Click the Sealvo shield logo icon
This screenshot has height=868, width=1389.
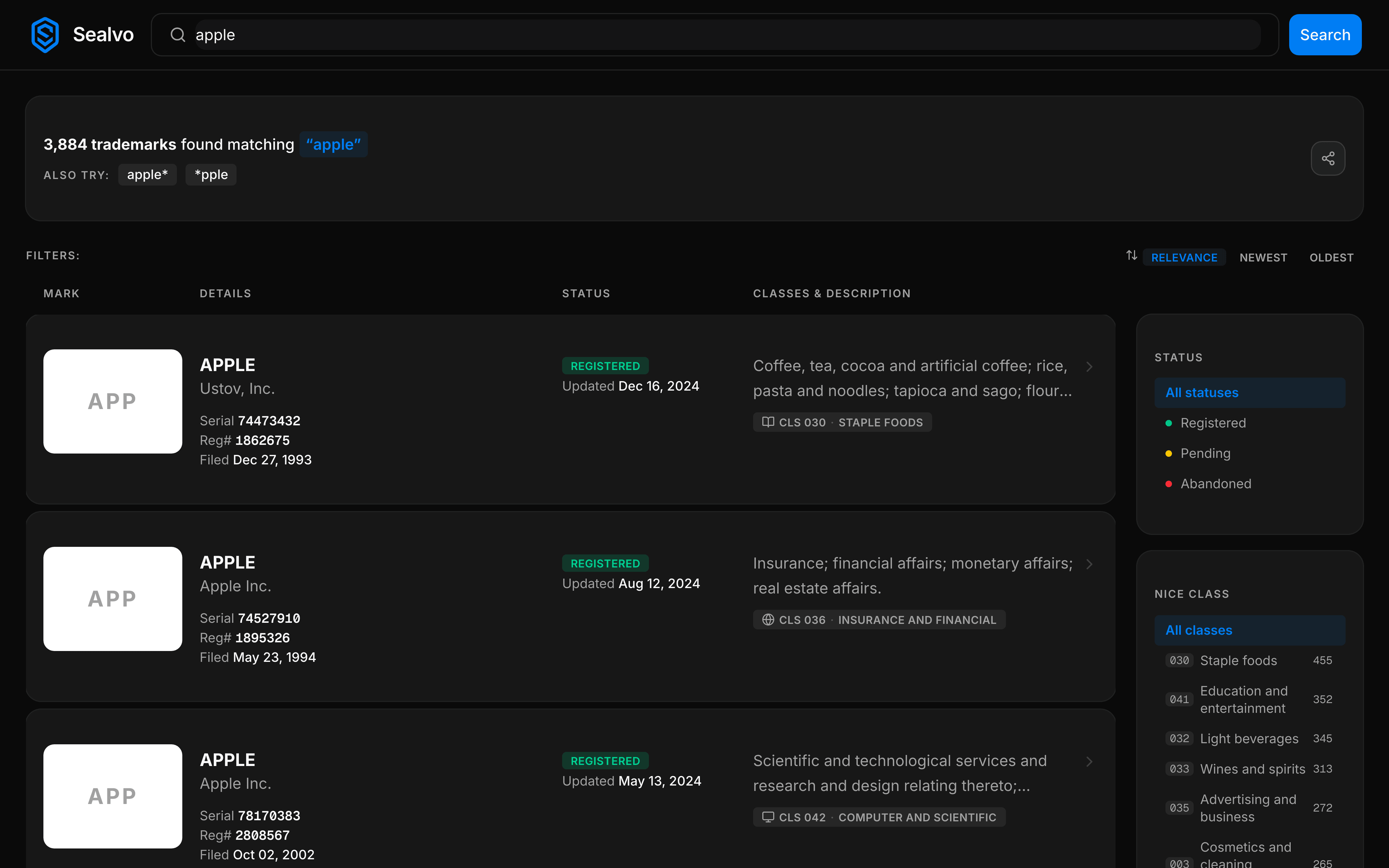[x=45, y=34]
